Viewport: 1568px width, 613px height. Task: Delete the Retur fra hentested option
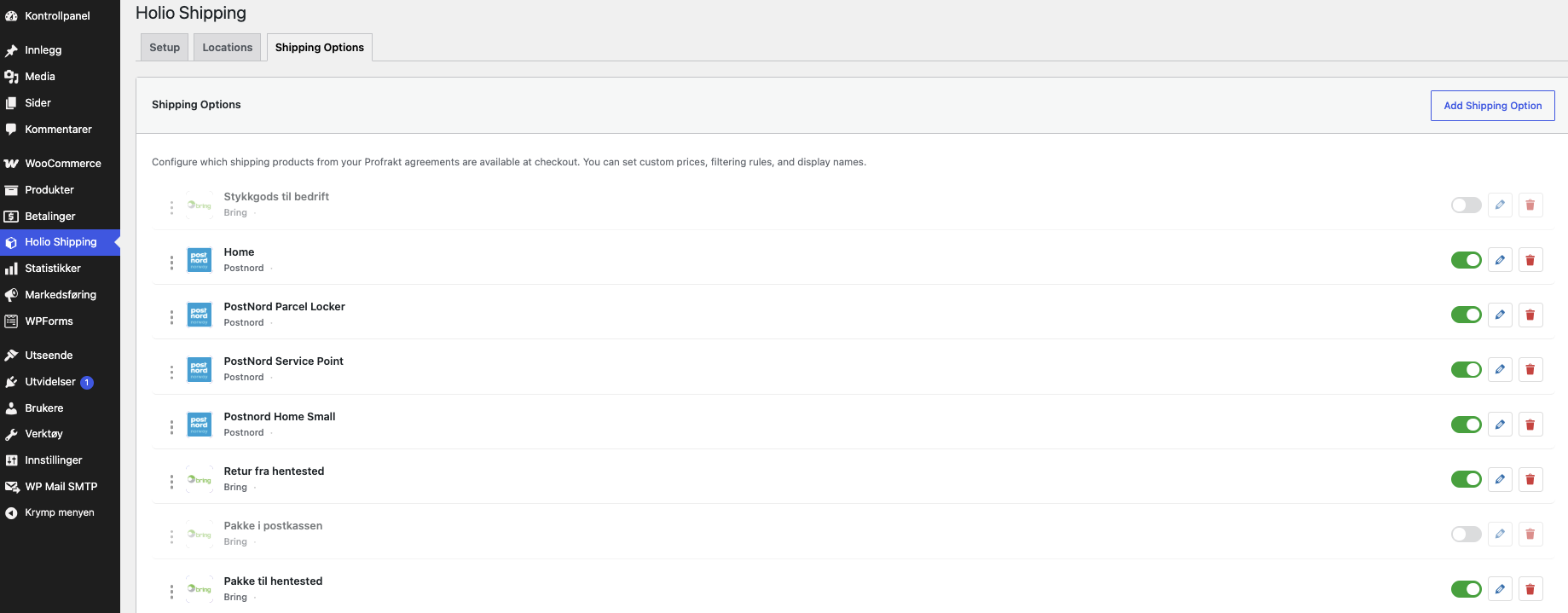pyautogui.click(x=1530, y=479)
